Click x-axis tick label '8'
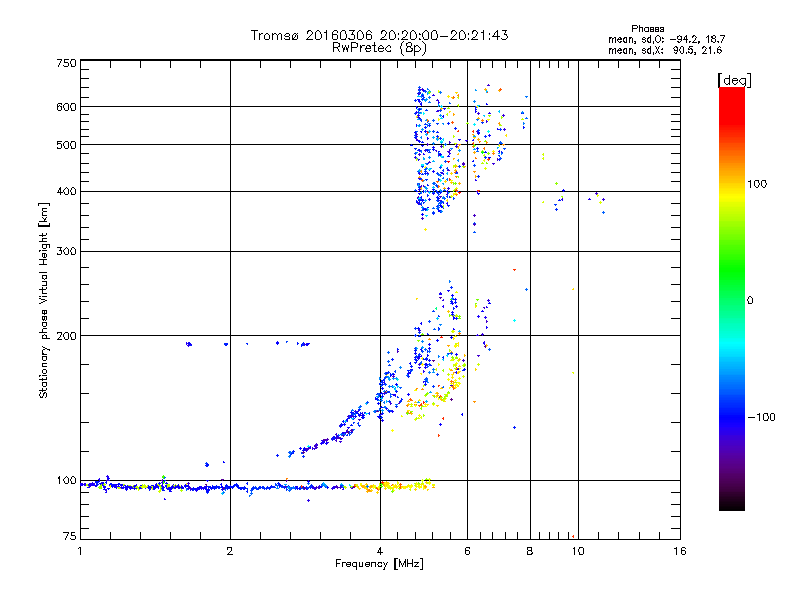The height and width of the screenshot is (600, 800). 530,552
